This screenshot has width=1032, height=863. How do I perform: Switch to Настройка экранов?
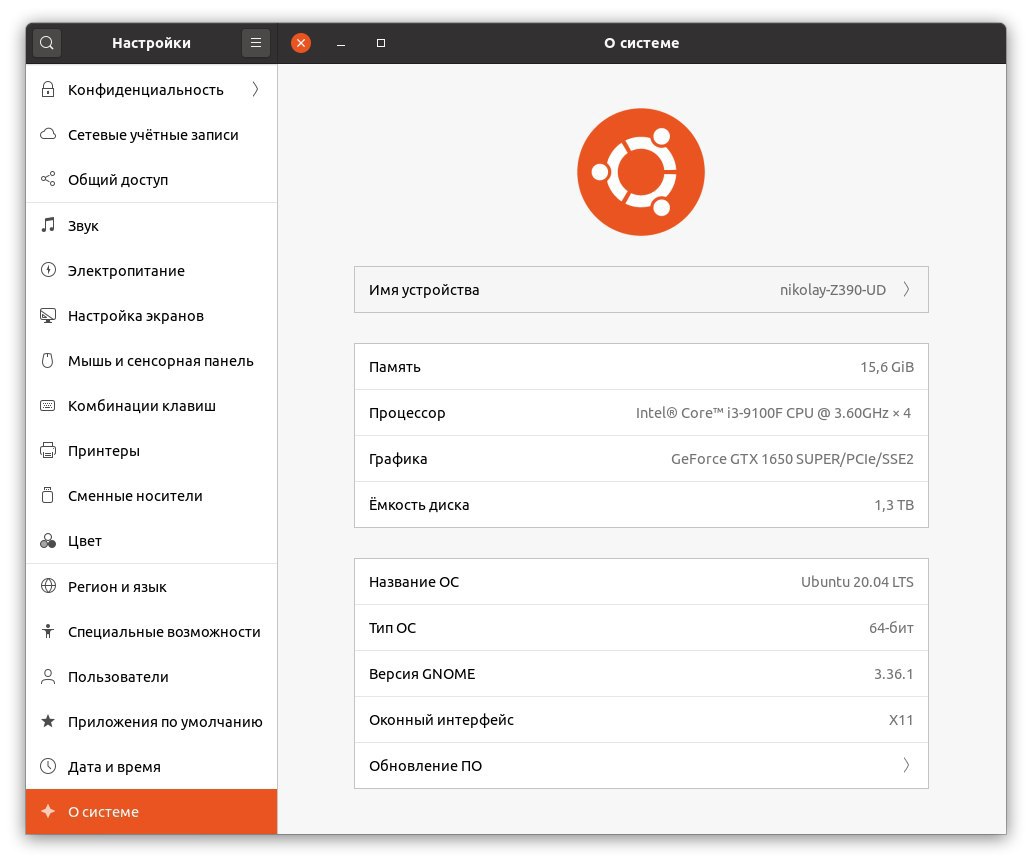click(x=151, y=315)
